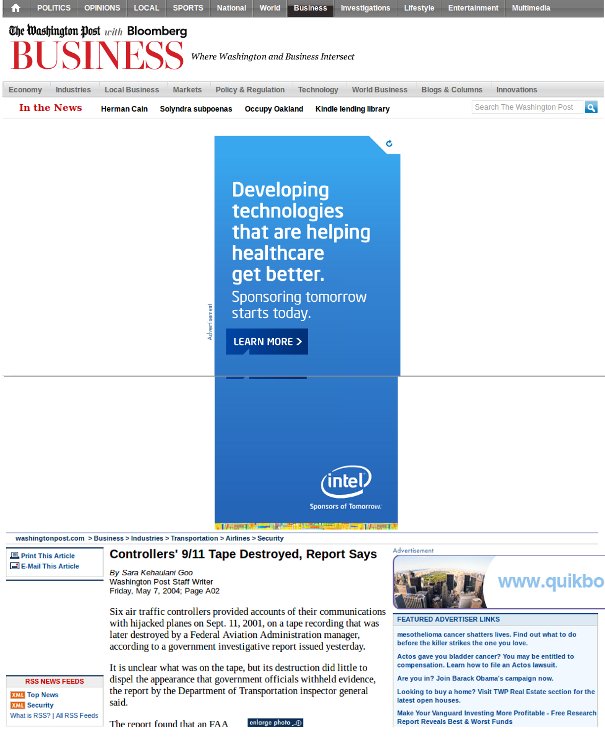Screen dimensions: 605x750
Task: Select the Economy subsection tab
Action: [x=25, y=89]
